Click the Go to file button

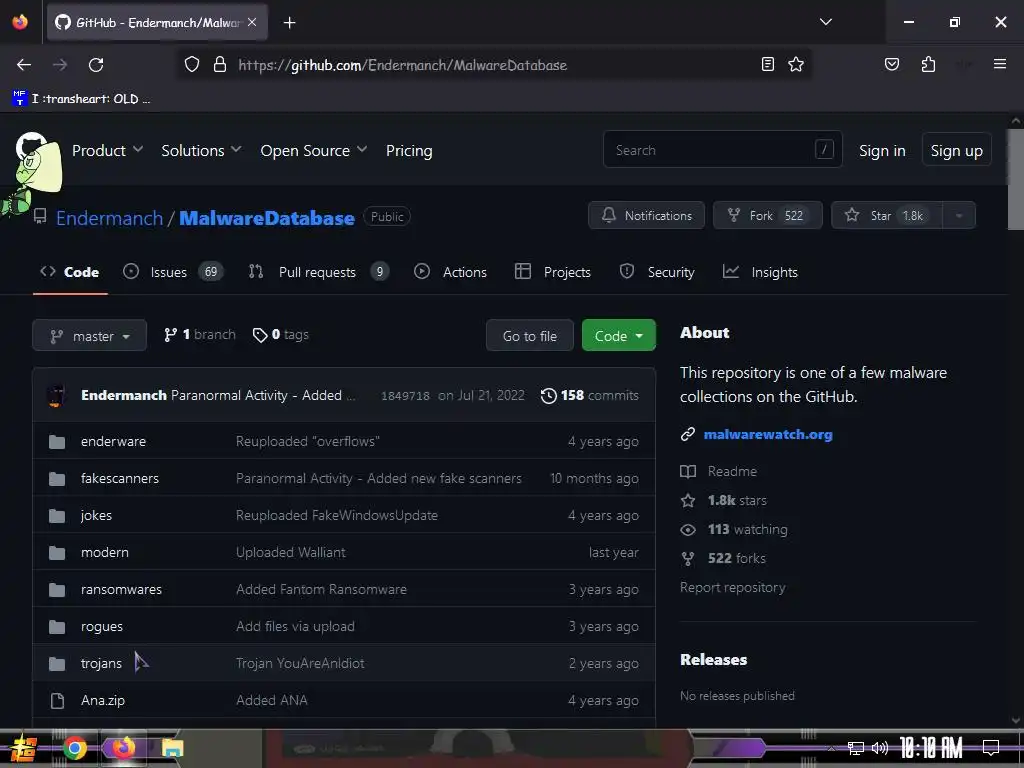click(x=530, y=336)
